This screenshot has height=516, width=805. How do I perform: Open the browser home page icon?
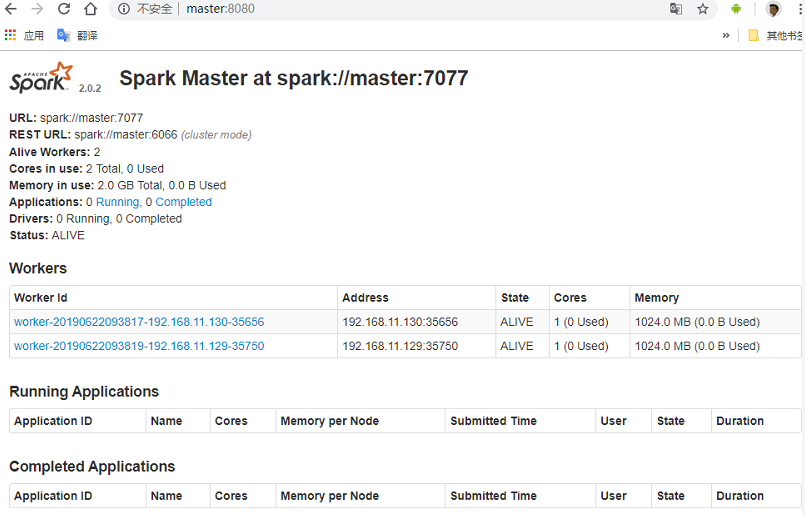tap(90, 9)
